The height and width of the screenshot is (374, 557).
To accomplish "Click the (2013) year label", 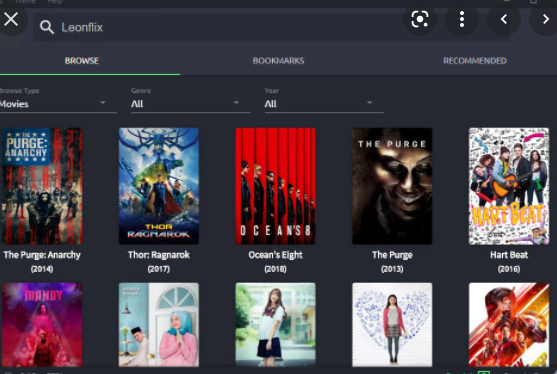I will coord(392,269).
